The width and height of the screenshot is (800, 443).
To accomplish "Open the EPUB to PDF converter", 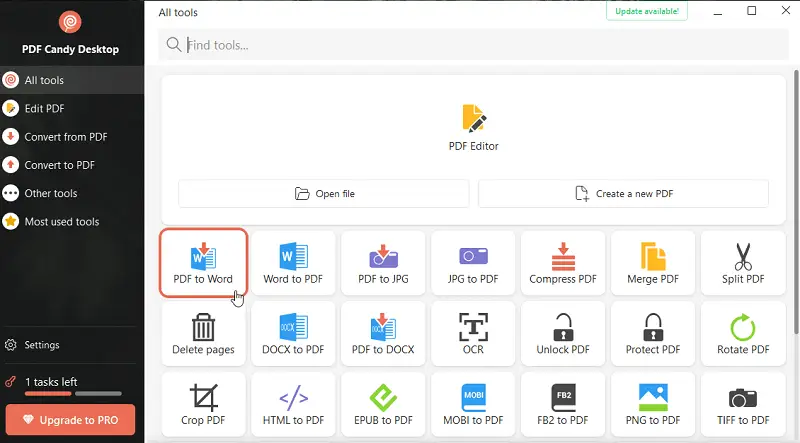I will click(383, 404).
